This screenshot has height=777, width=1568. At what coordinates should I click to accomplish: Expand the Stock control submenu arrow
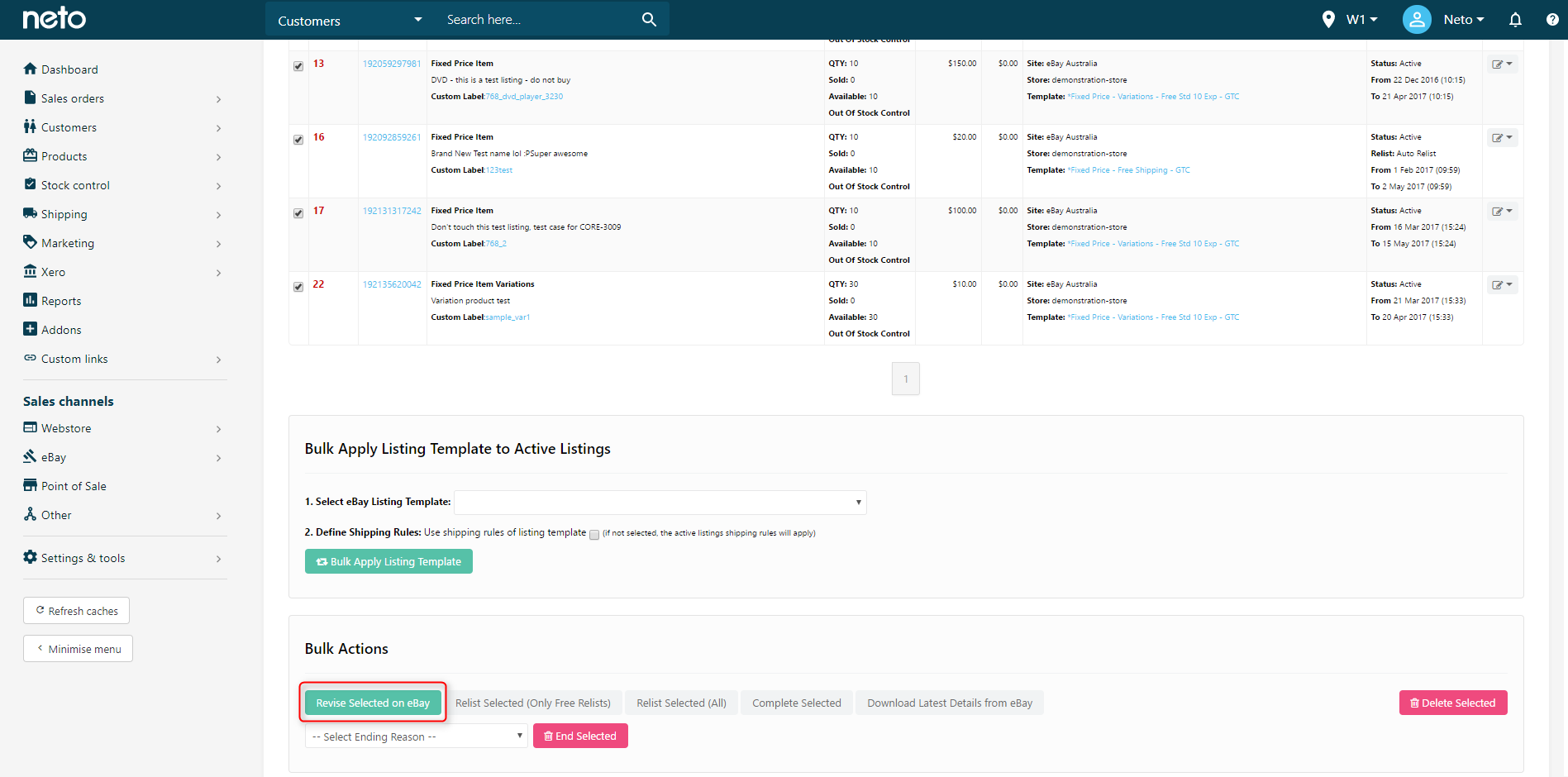(x=218, y=186)
